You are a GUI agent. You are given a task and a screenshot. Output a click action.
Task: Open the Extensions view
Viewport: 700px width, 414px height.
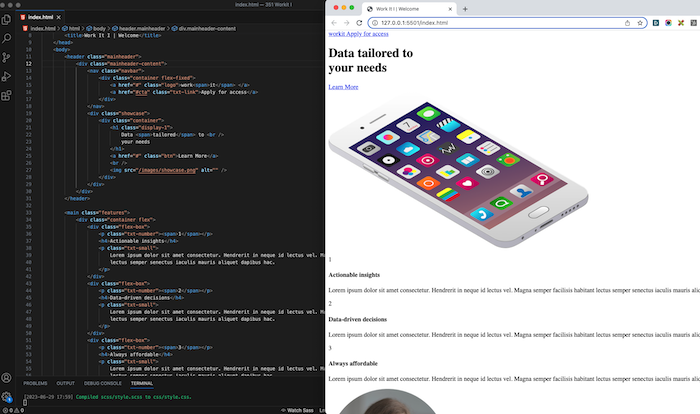[6, 96]
